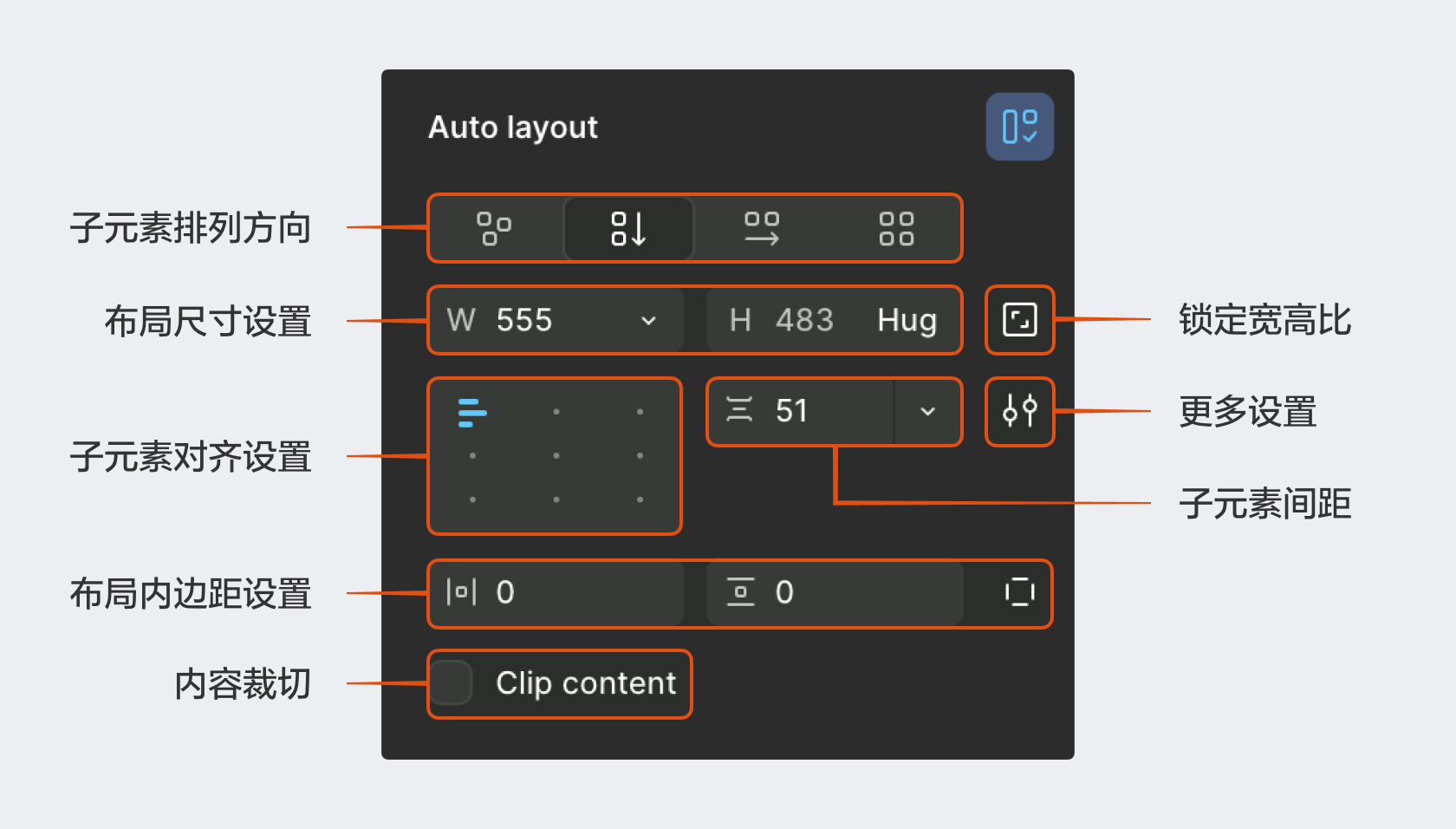Select the grid layout direction icon
Image resolution: width=1456 pixels, height=829 pixels.
click(896, 229)
